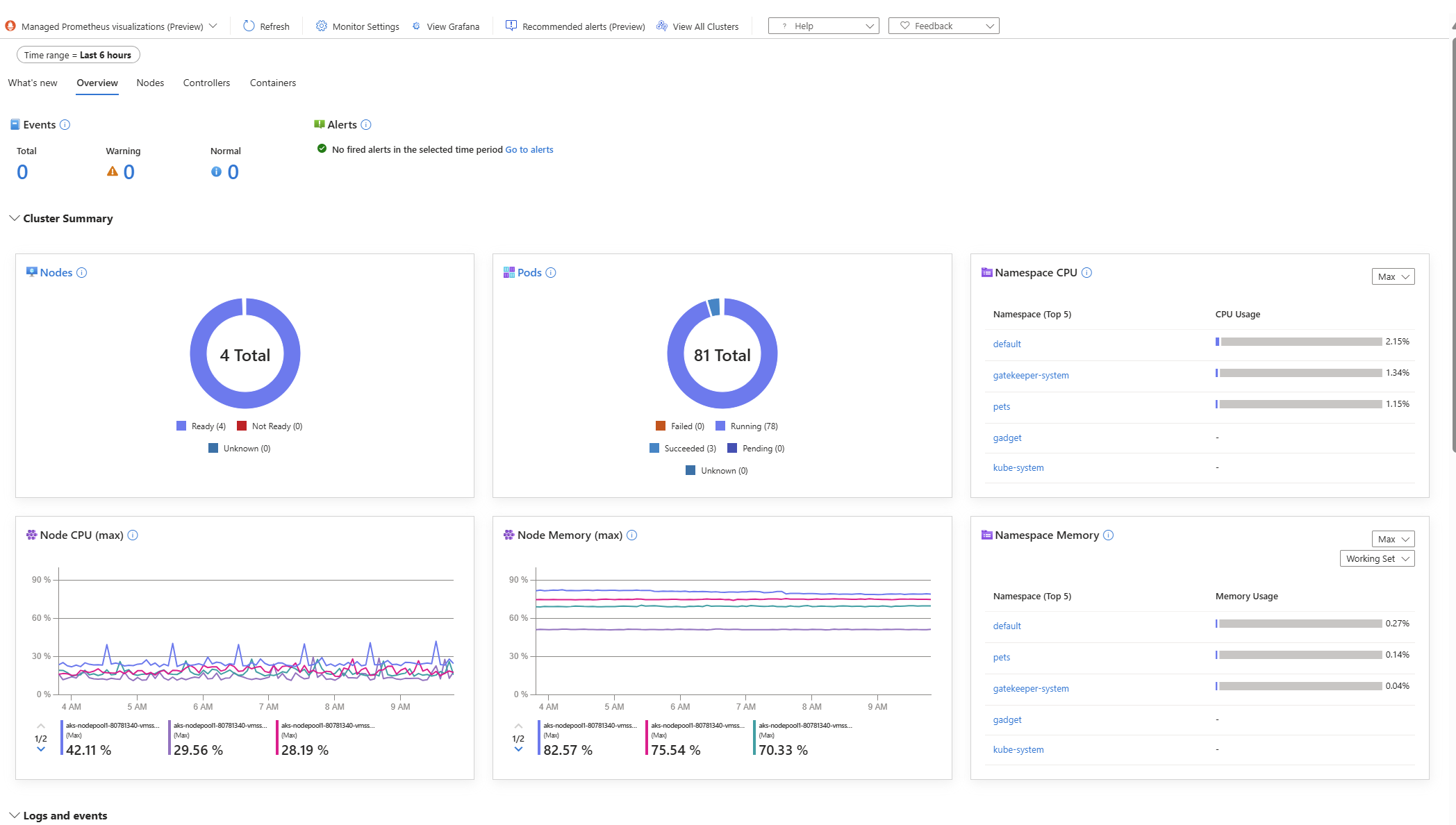Open Recommended alerts (Preview) via its icon
The image size is (1456, 825).
(x=511, y=25)
